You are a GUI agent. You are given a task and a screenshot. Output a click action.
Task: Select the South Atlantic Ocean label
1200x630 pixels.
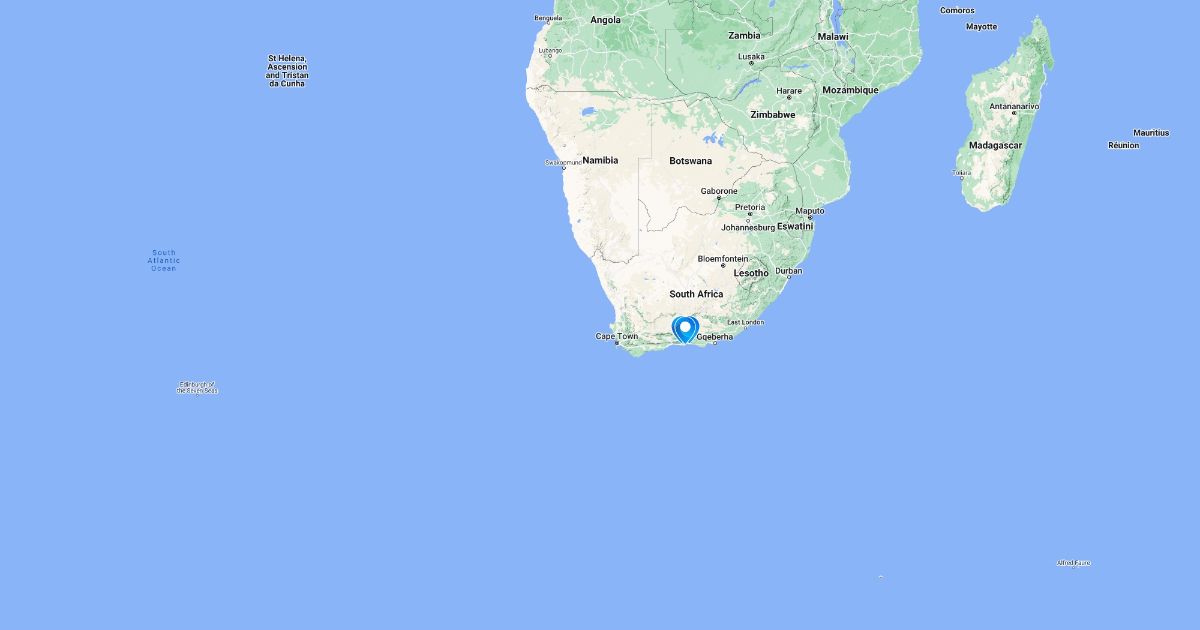coord(163,260)
